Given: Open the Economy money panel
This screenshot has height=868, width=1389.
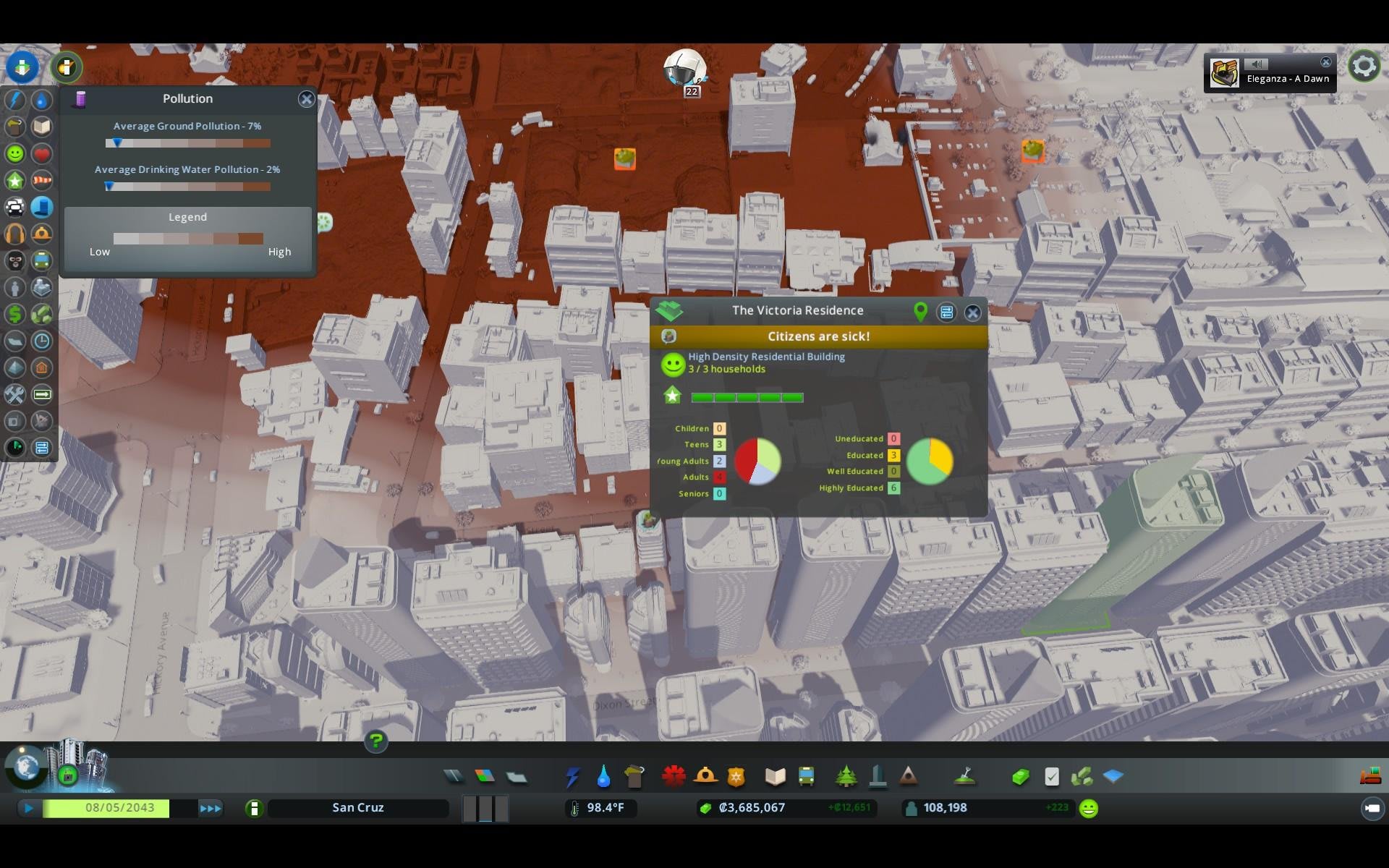Looking at the screenshot, I should 1020,777.
